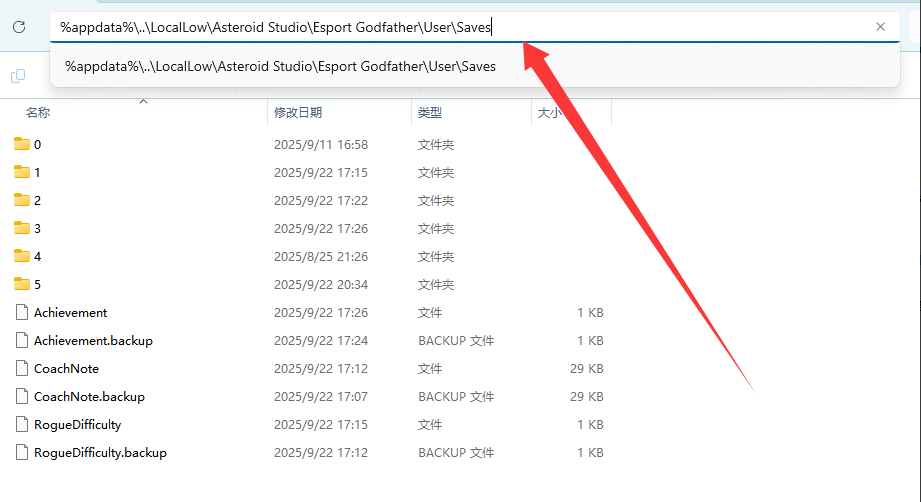The height and width of the screenshot is (502, 921).
Task: Click the 大小 column header
Action: click(549, 113)
